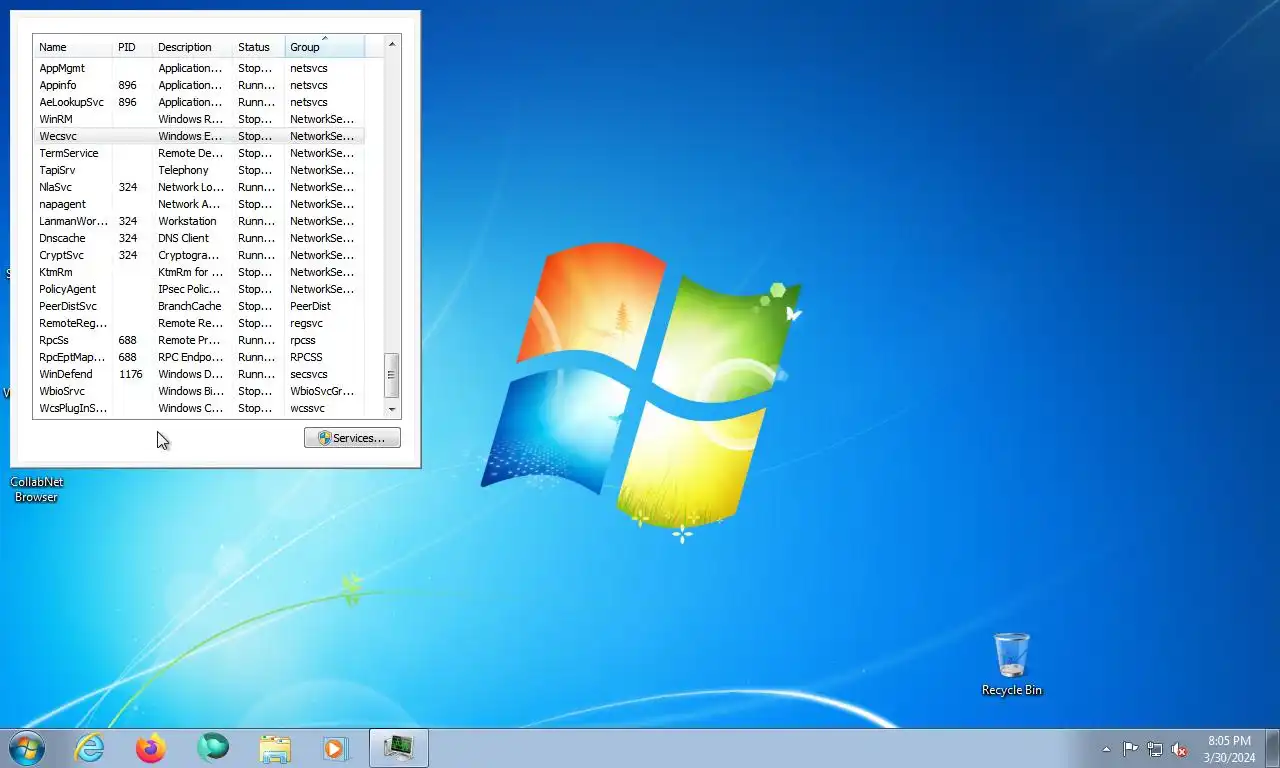Sort by Description column header
This screenshot has width=1280, height=768.
click(192, 47)
